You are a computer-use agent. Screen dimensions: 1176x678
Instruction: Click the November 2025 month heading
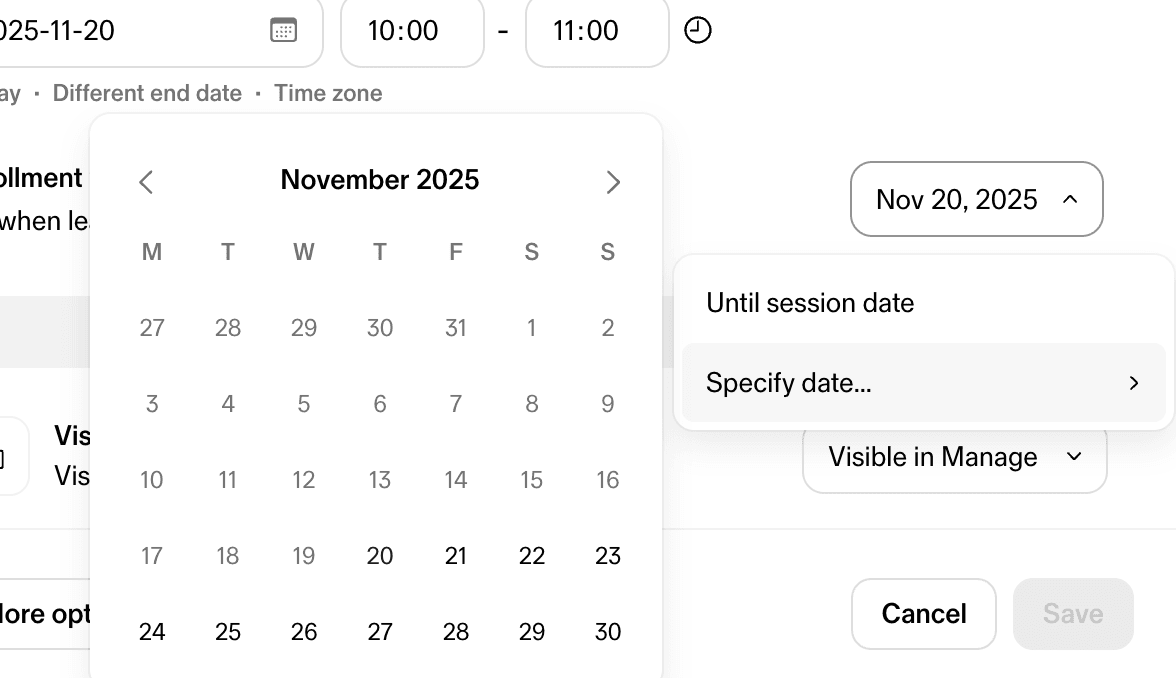pyautogui.click(x=380, y=180)
